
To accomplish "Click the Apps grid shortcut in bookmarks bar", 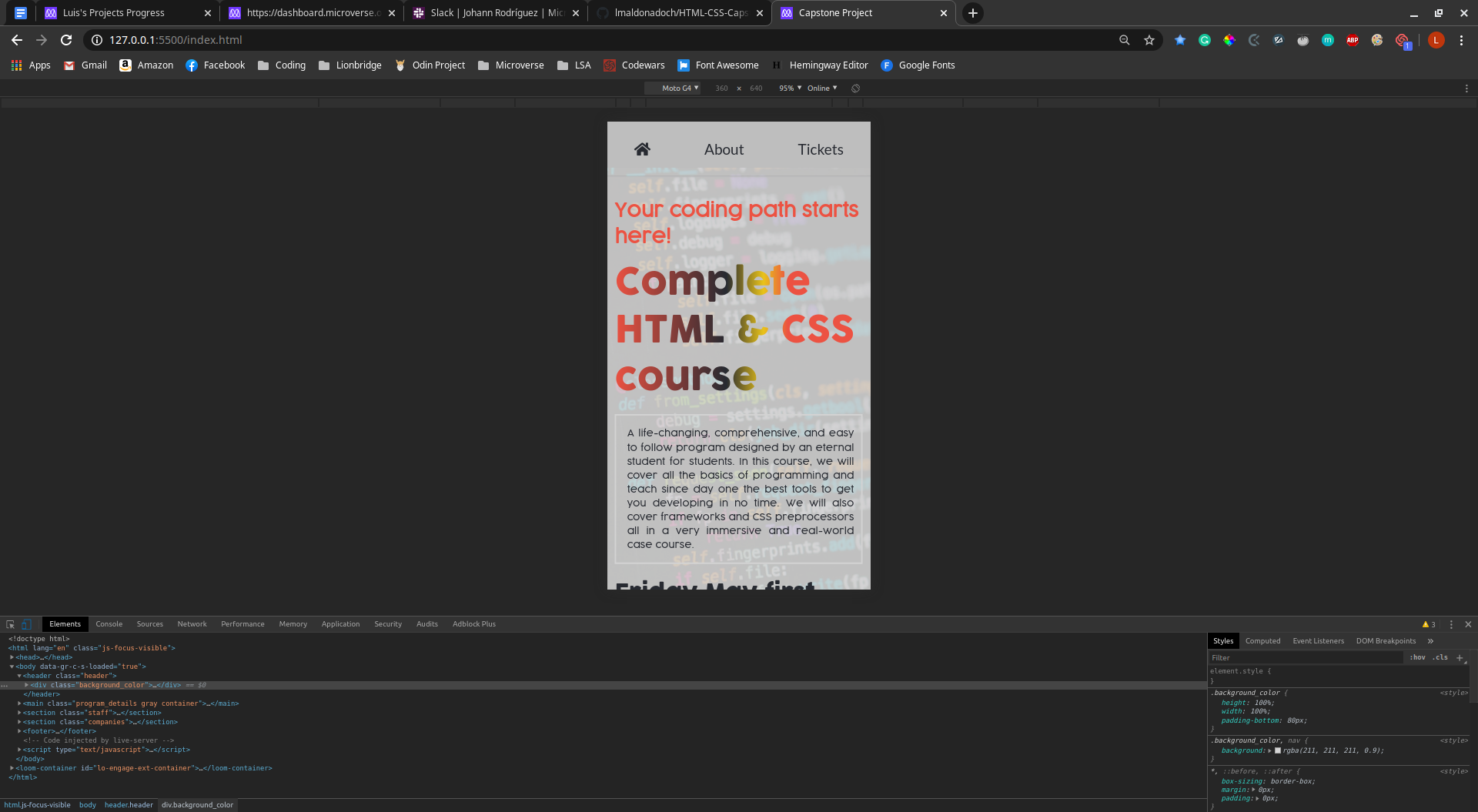I will point(31,65).
